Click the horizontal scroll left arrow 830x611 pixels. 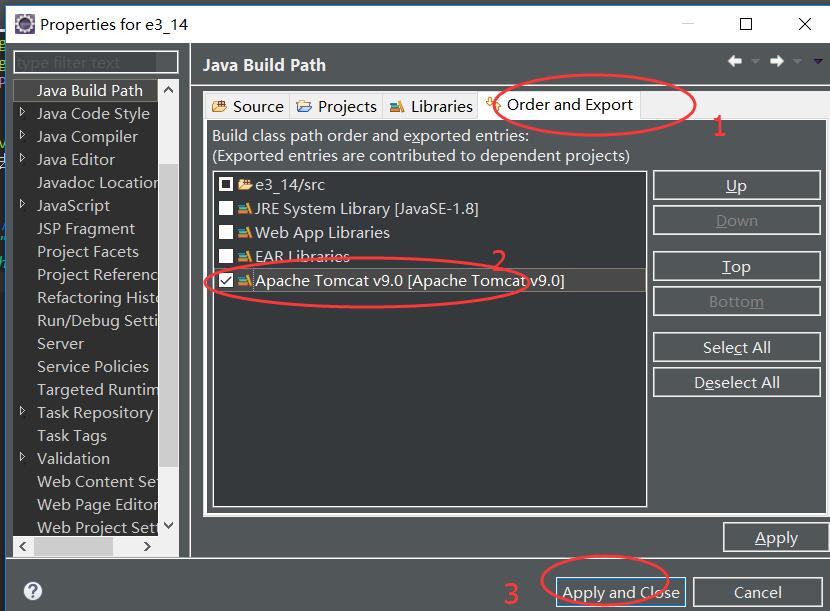point(23,546)
